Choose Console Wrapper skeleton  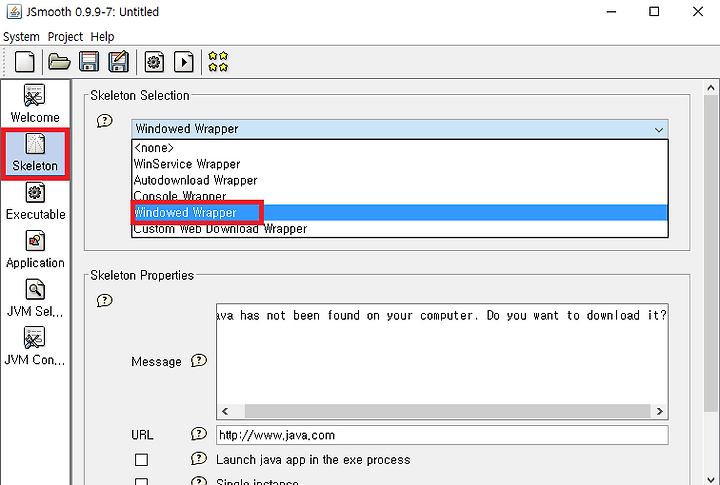tap(399, 196)
